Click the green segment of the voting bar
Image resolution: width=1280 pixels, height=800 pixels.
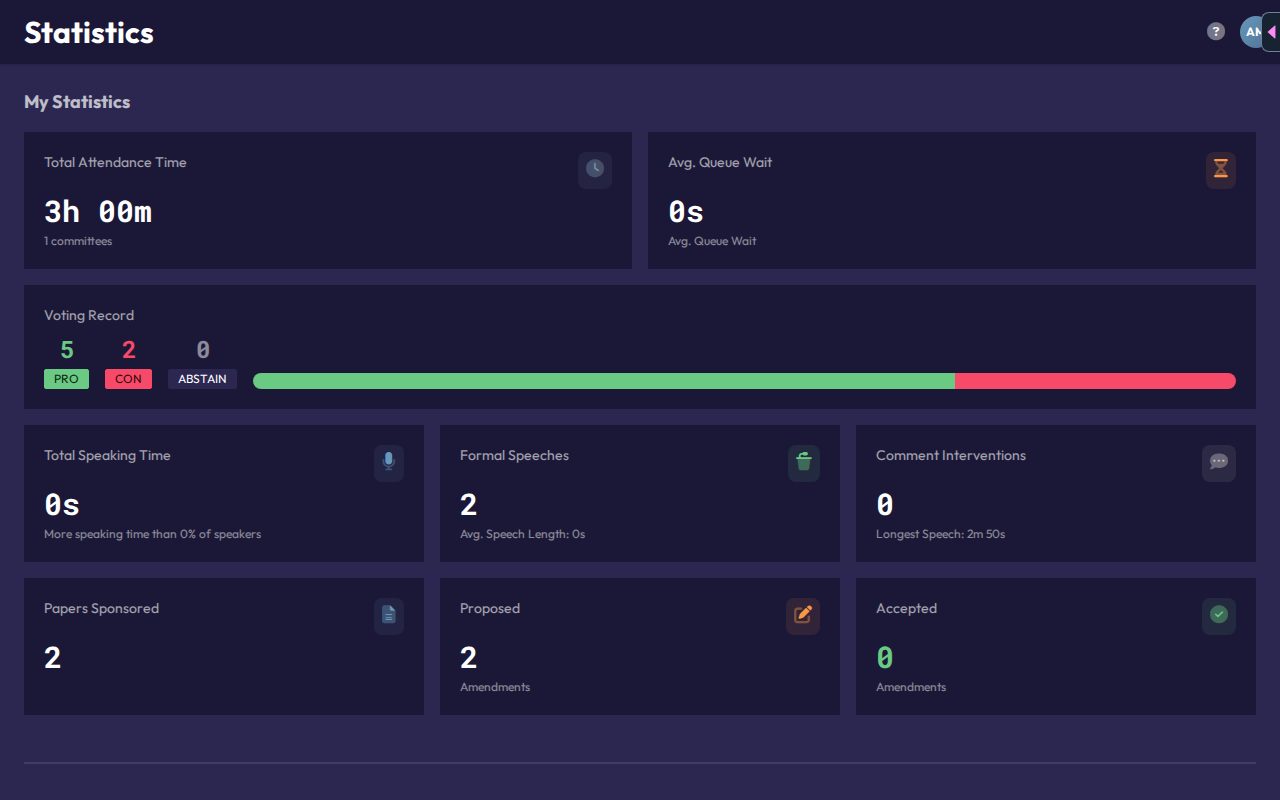604,381
